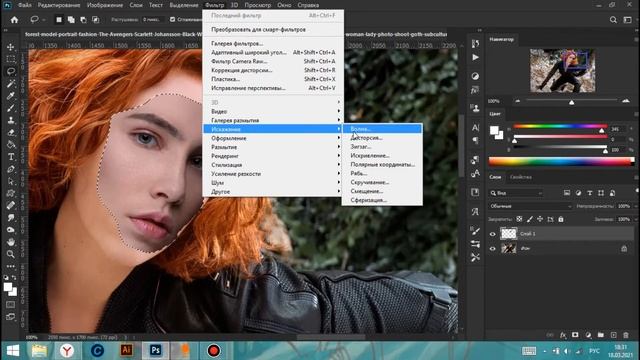This screenshot has width=640, height=360.
Task: Expand the Шум submenu
Action: click(x=273, y=183)
